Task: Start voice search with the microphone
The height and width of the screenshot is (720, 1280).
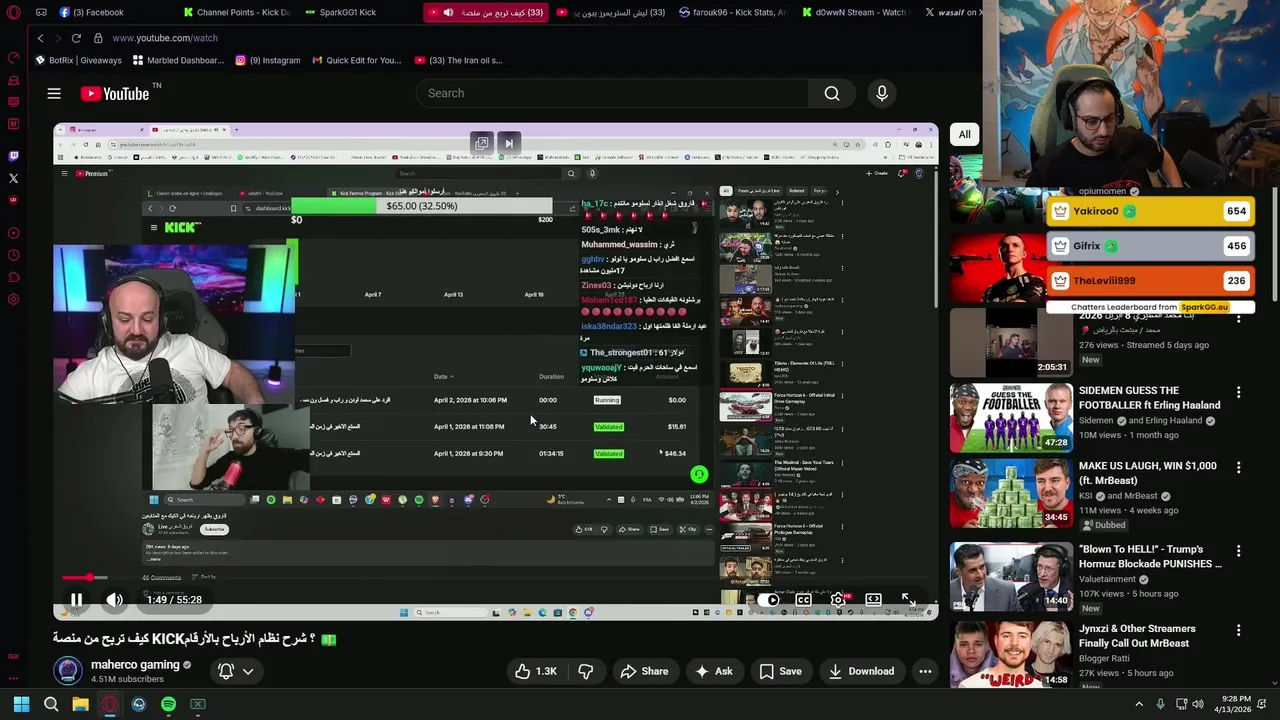Action: pyautogui.click(x=881, y=93)
